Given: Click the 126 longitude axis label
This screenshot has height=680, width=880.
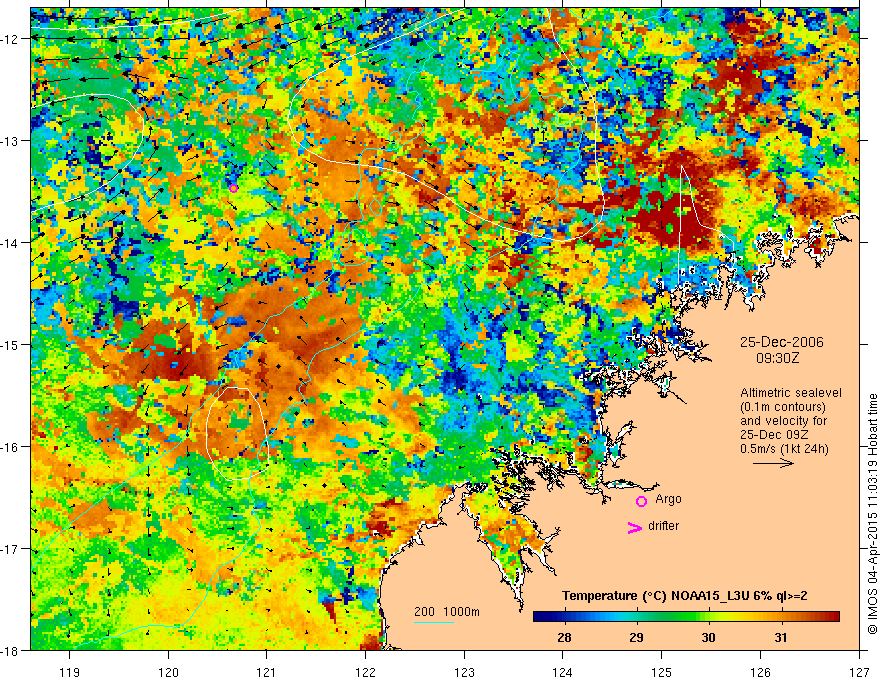Looking at the screenshot, I should 760,656.
